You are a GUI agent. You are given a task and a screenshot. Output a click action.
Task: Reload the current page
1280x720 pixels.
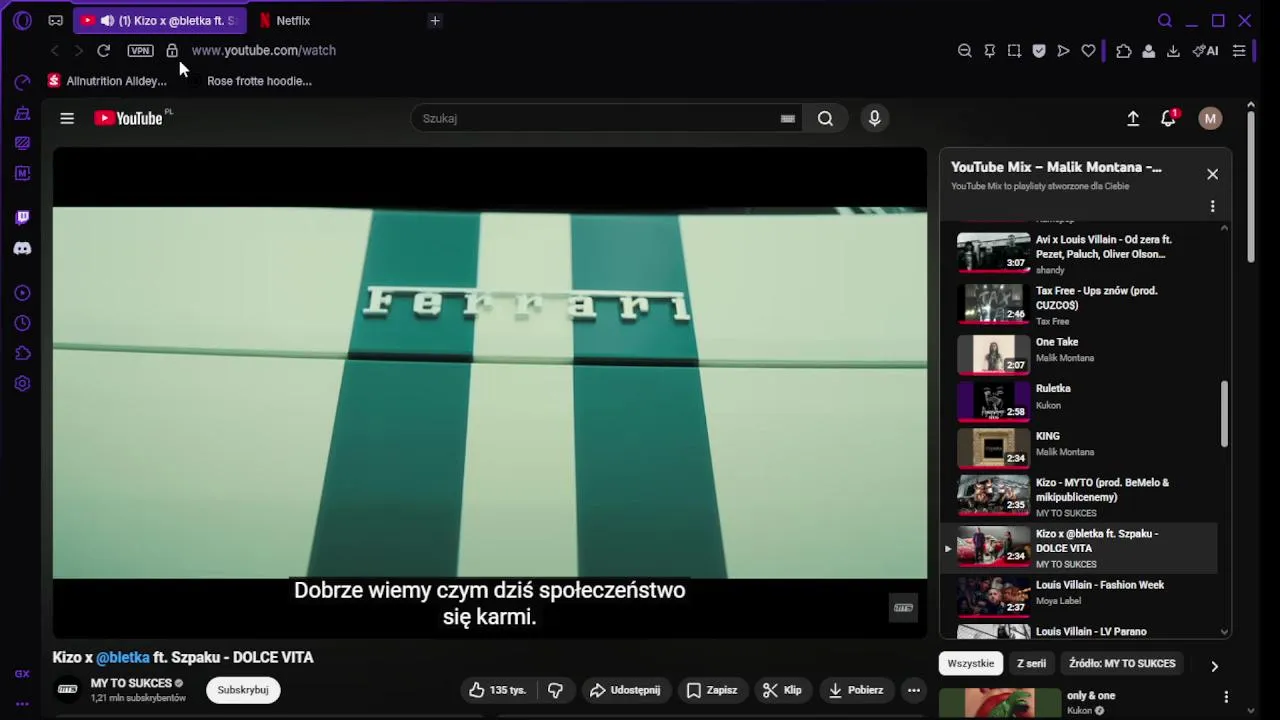[103, 50]
